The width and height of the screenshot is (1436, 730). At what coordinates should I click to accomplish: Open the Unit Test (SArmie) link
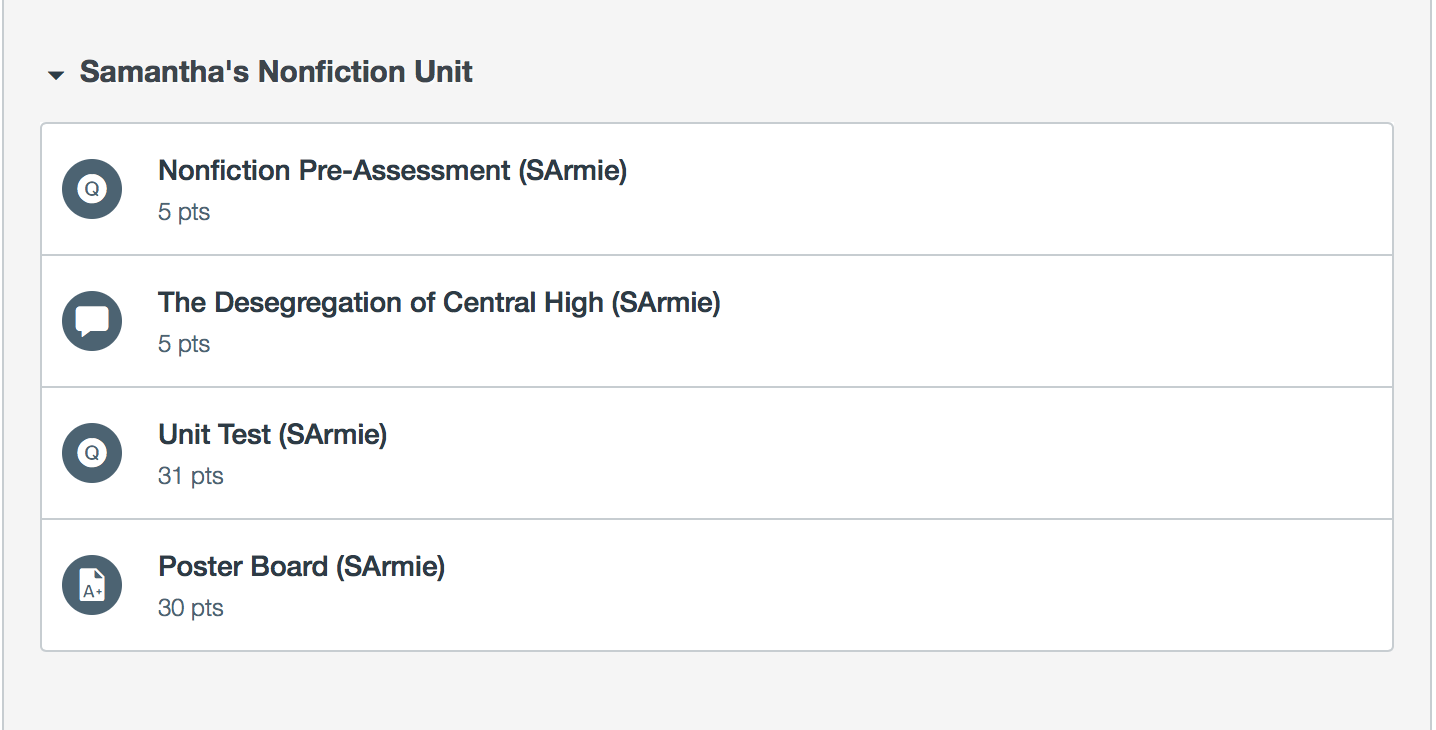coord(272,435)
